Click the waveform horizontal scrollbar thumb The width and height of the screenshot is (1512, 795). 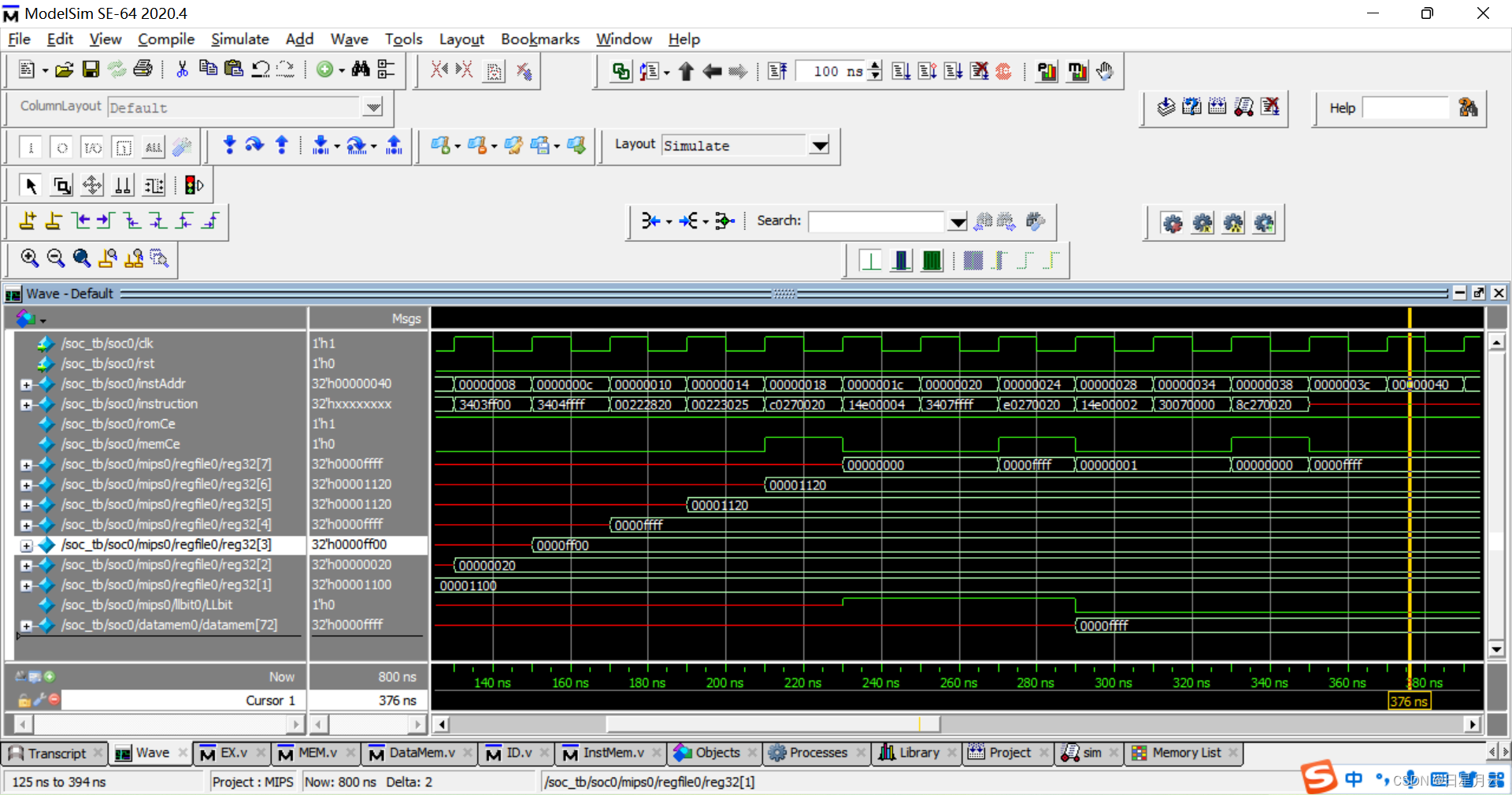773,723
